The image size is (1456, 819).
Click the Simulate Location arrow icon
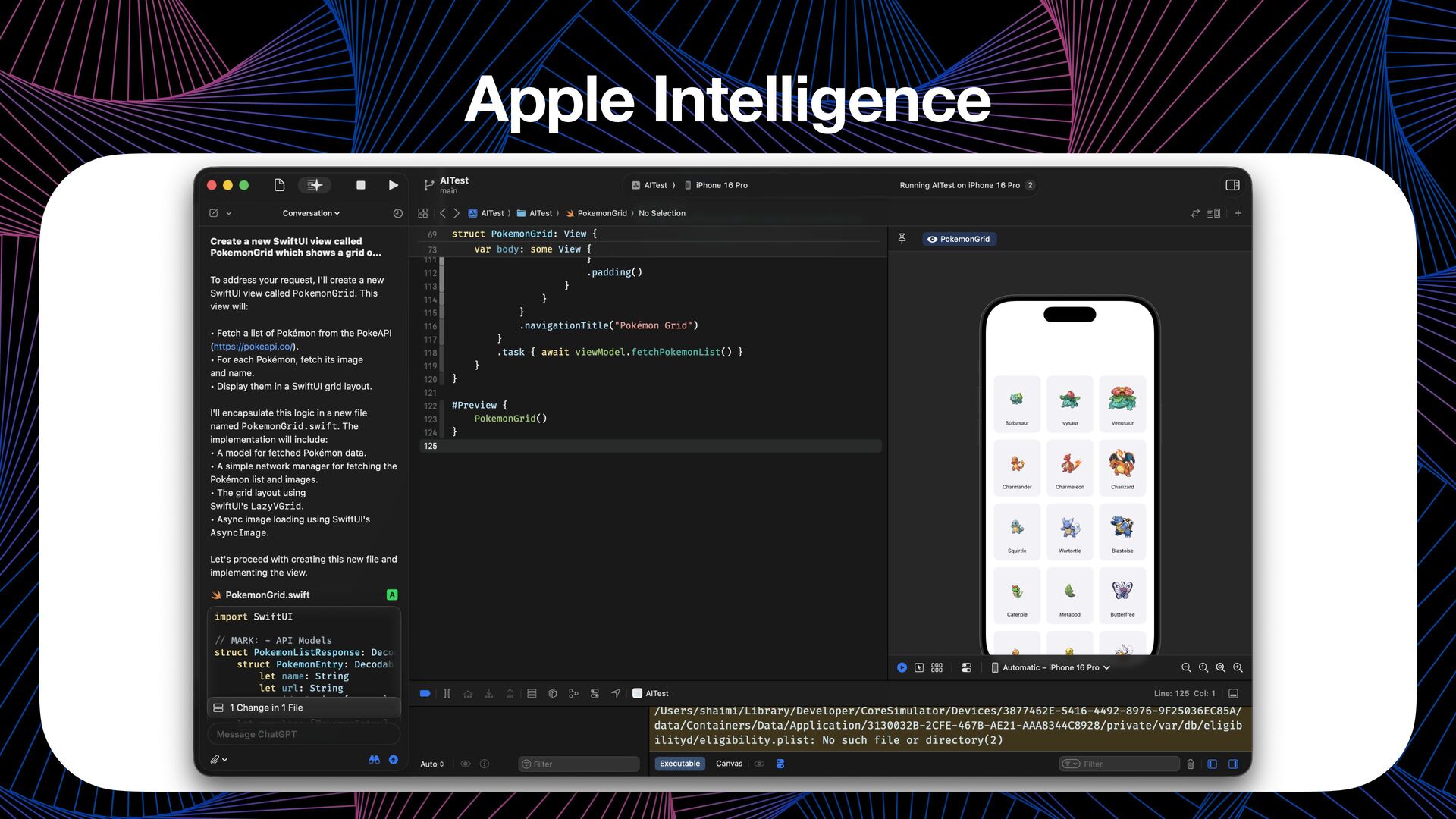click(616, 693)
